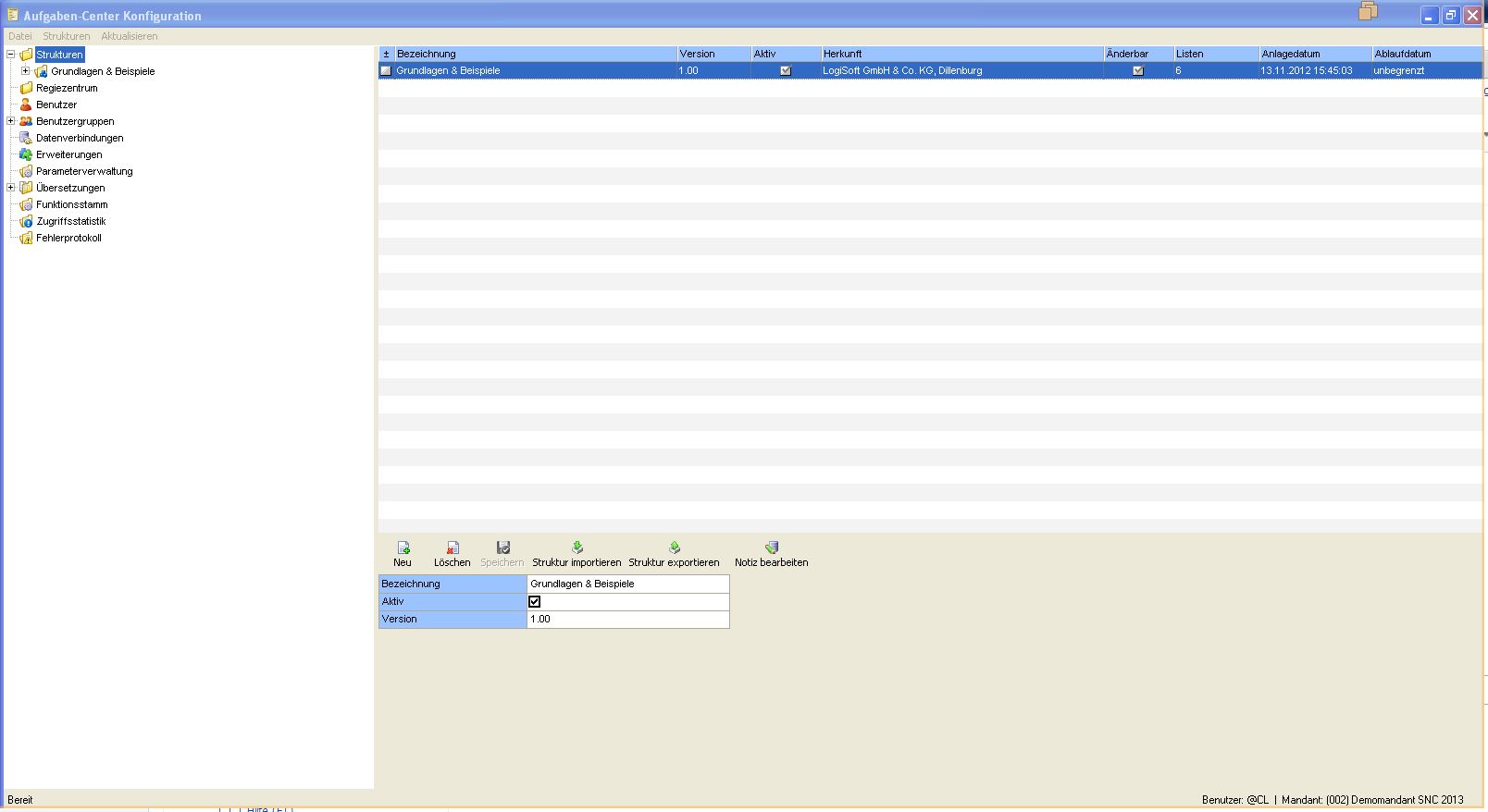
Task: Expand the Benutzergruppen tree node
Action: pos(11,121)
